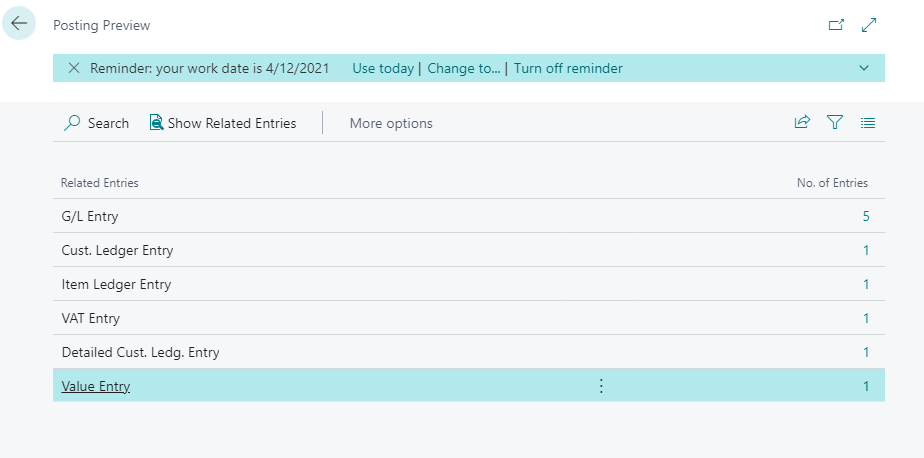The image size is (924, 458).
Task: Open the filter pane
Action: [834, 123]
